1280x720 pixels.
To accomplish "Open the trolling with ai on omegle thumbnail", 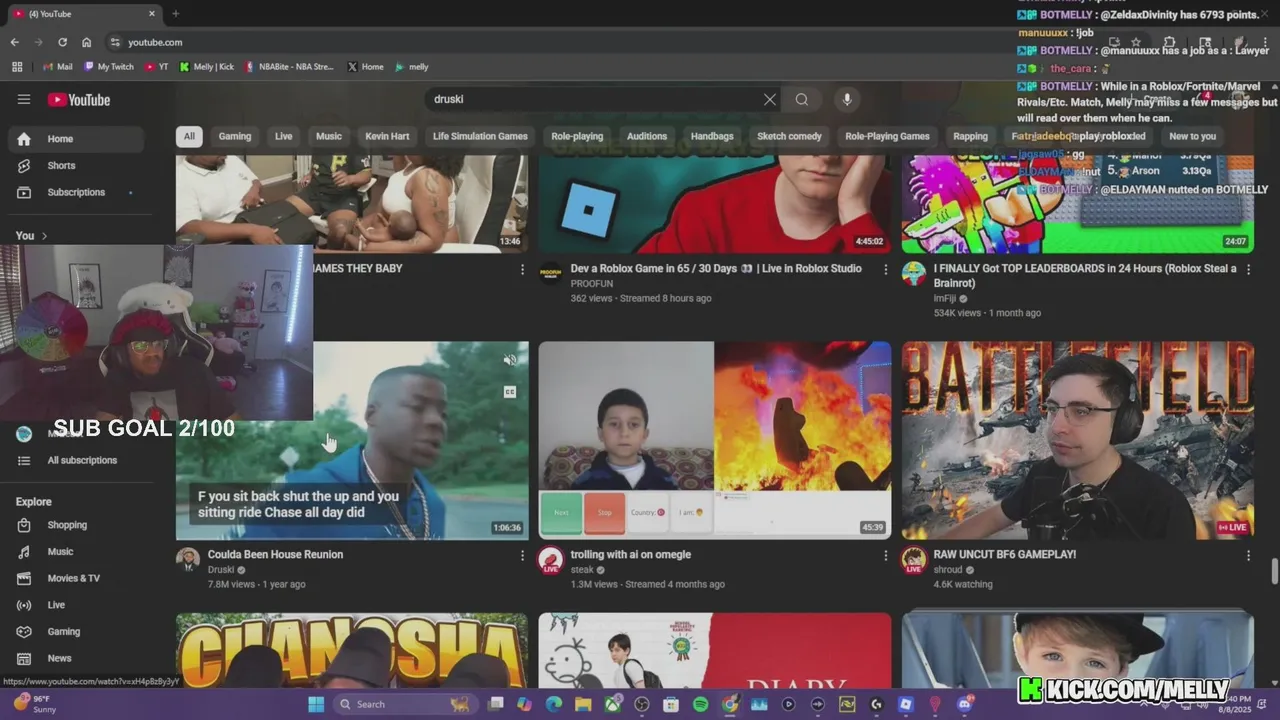I will click(x=715, y=440).
